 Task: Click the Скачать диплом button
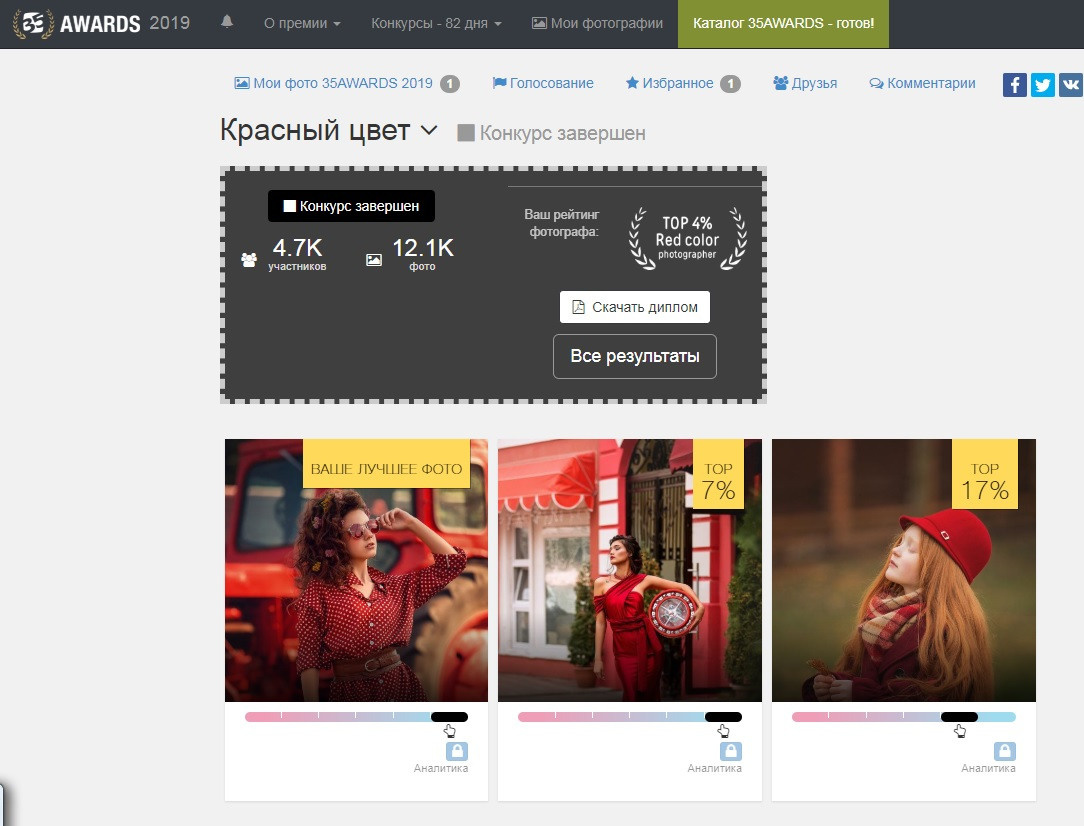634,307
